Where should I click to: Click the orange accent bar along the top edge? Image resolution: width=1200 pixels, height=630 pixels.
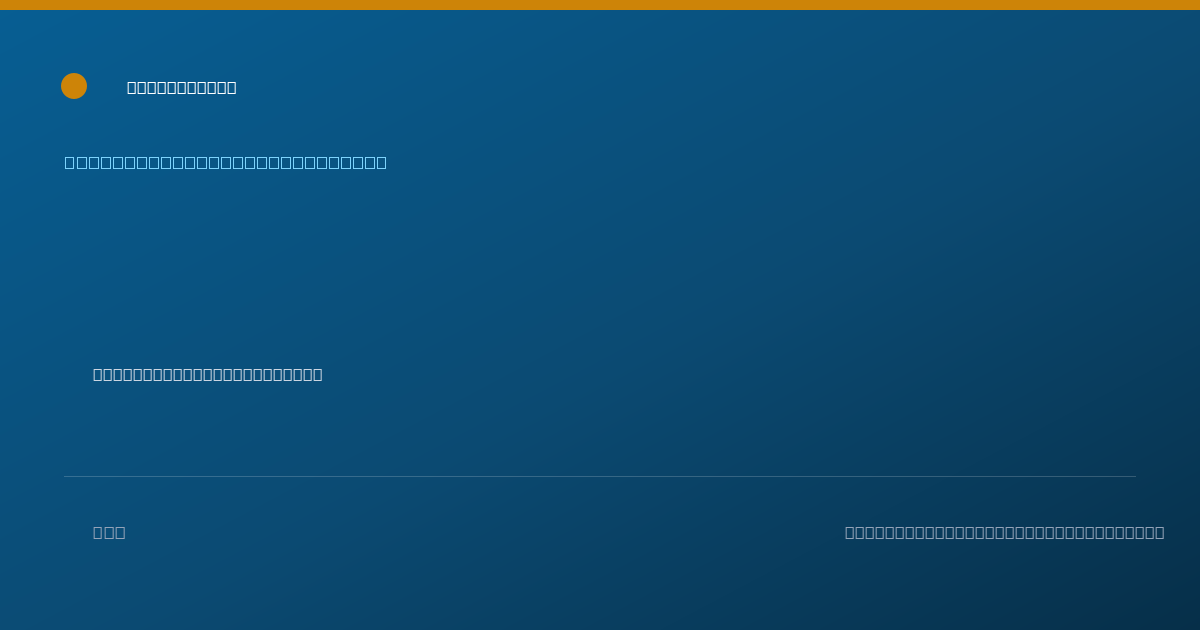[600, 5]
